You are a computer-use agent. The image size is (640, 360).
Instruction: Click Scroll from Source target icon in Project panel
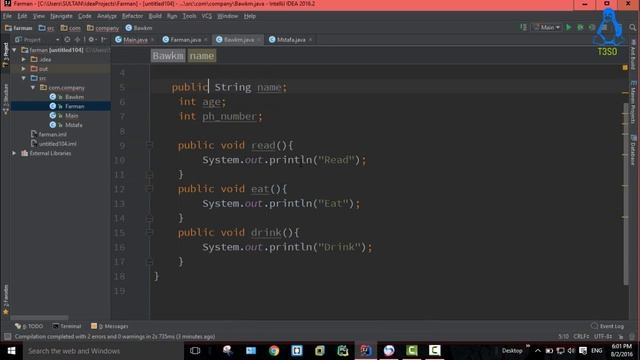pos(67,40)
